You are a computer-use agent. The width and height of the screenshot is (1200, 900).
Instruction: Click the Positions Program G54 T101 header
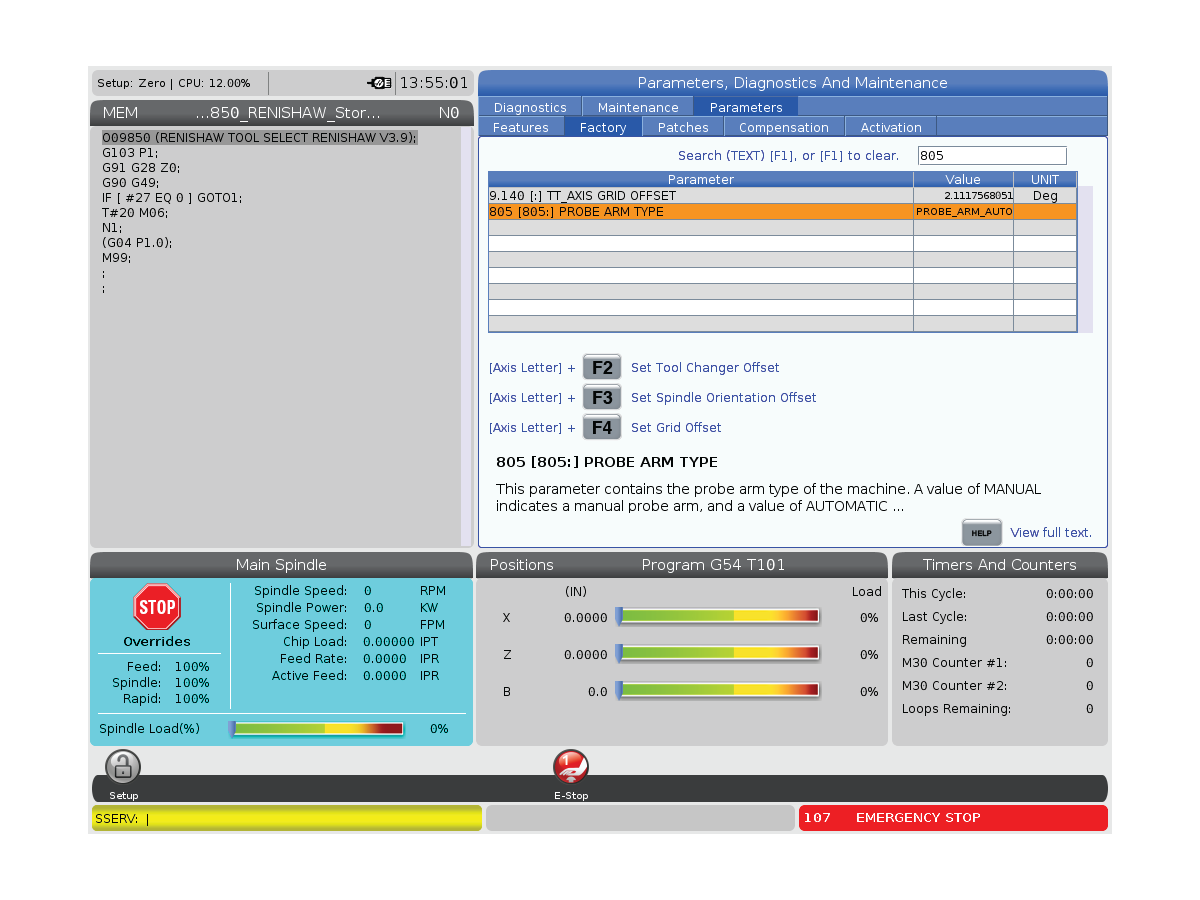(x=682, y=565)
